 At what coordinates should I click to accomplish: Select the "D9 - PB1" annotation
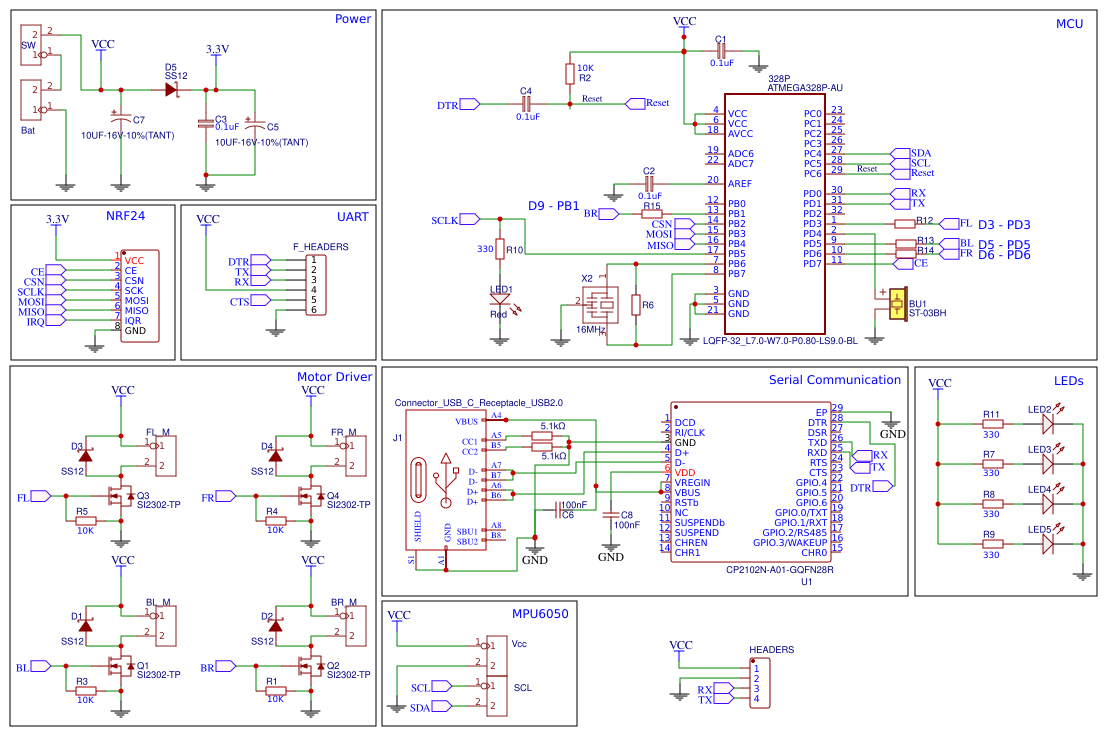coord(554,206)
